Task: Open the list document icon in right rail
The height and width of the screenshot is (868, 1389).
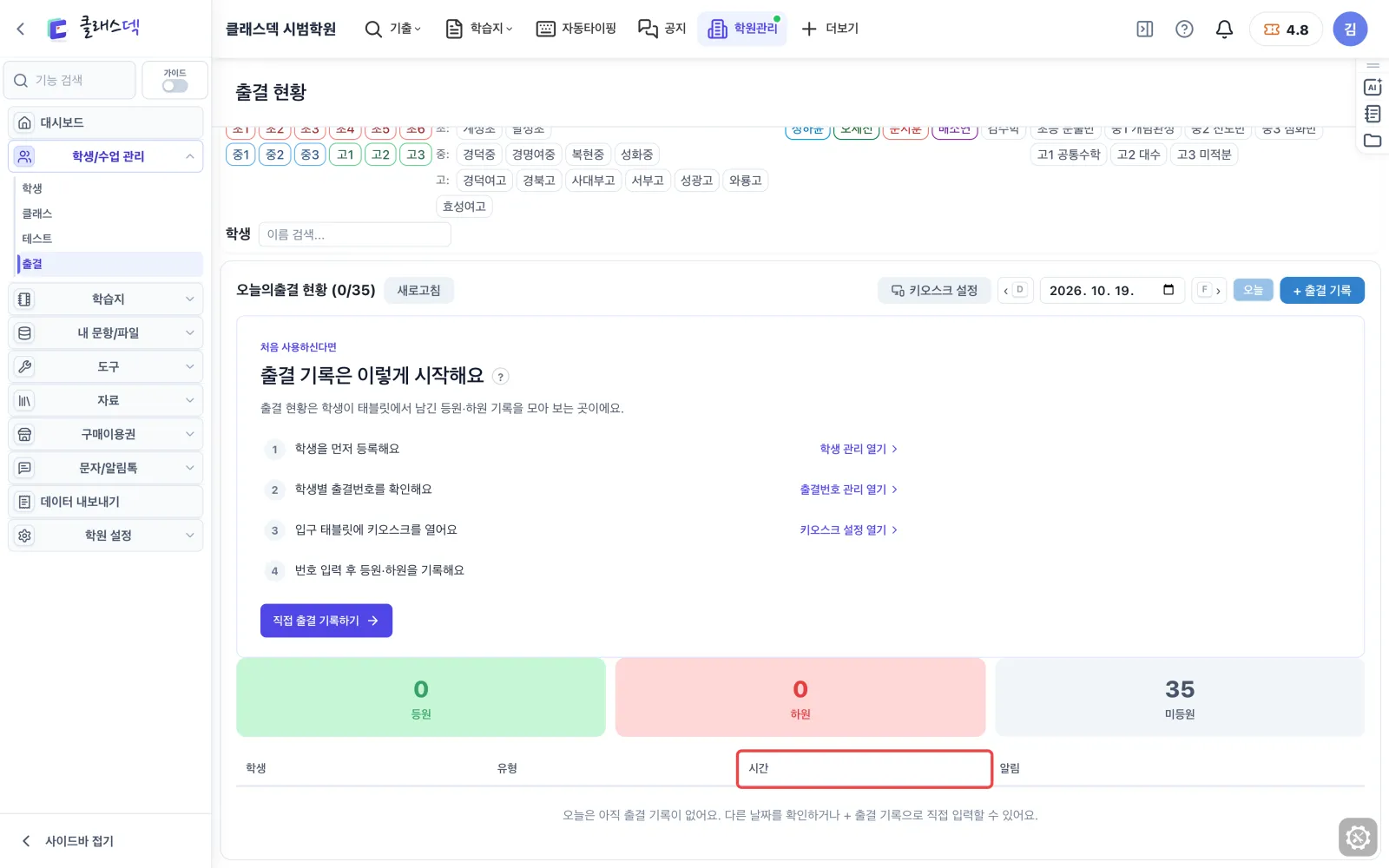Action: (x=1373, y=114)
